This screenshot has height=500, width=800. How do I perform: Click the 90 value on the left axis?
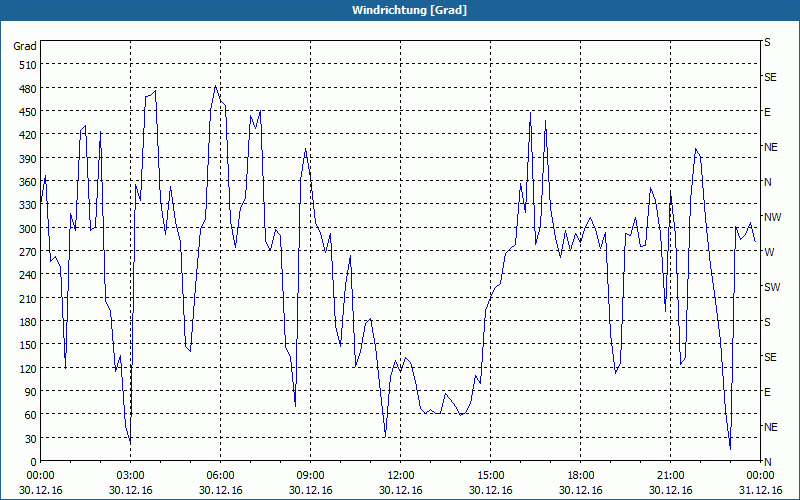click(x=31, y=392)
